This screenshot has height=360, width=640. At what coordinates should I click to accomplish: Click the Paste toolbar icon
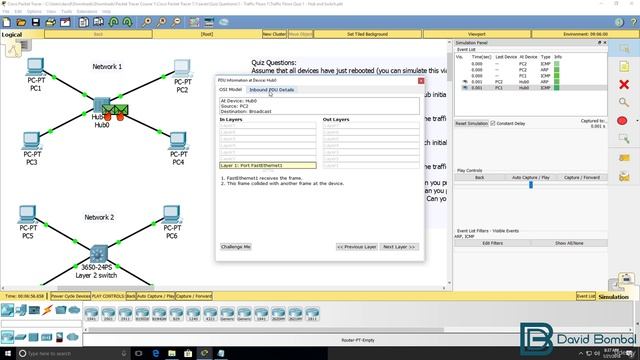(98, 22)
